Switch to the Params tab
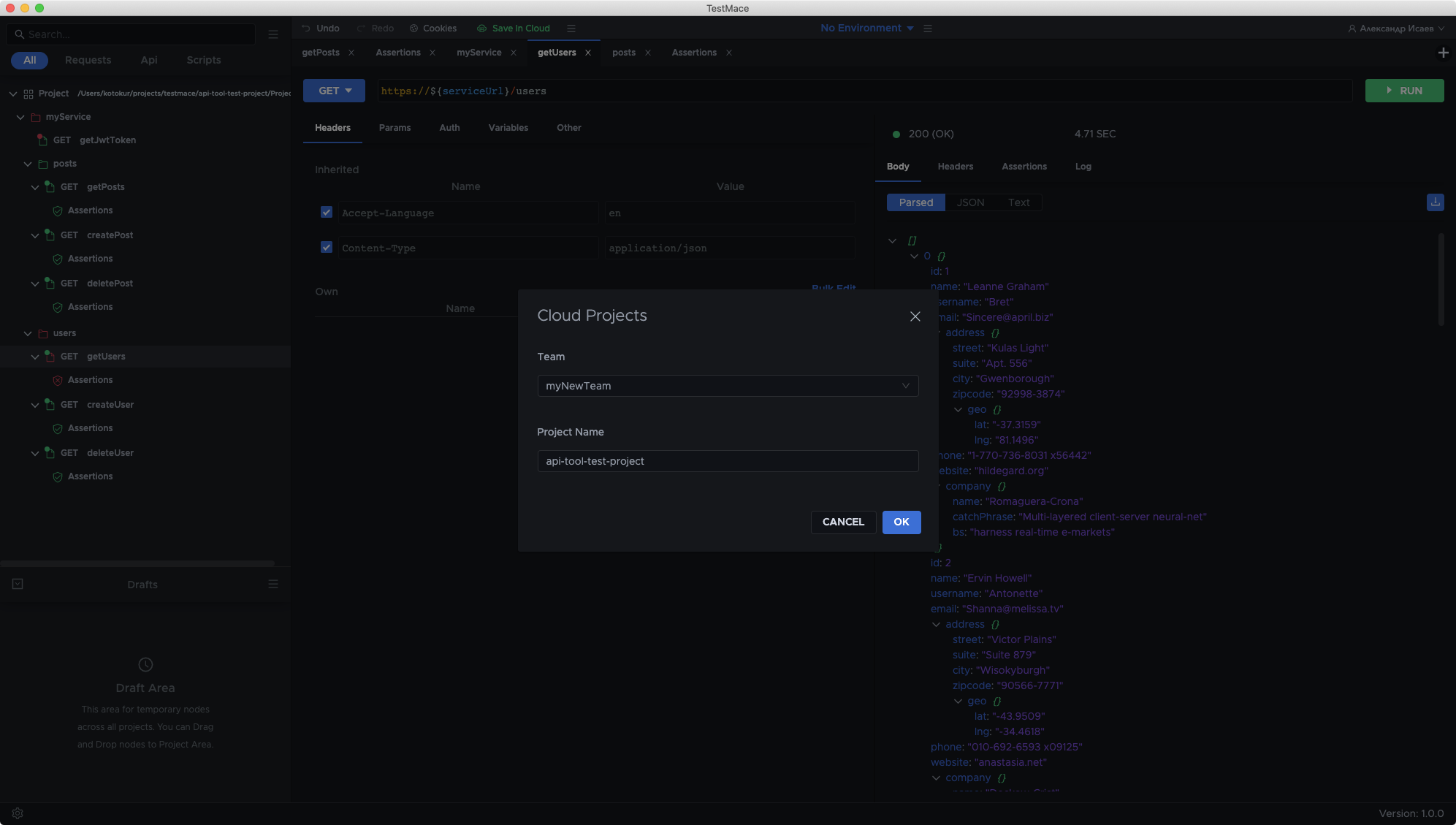Image resolution: width=1456 pixels, height=825 pixels. point(395,128)
